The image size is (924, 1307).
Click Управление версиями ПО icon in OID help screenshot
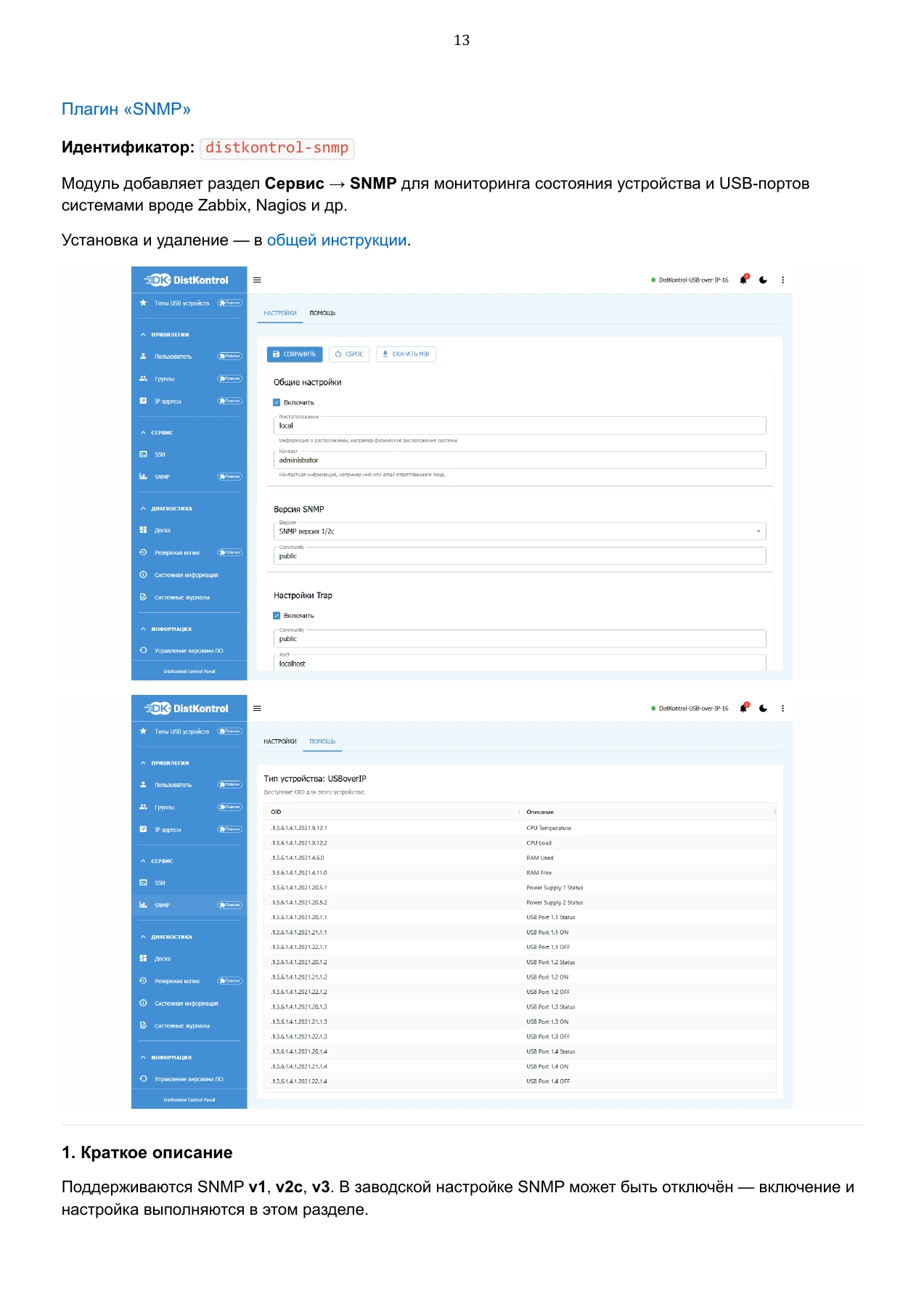pyautogui.click(x=143, y=1078)
